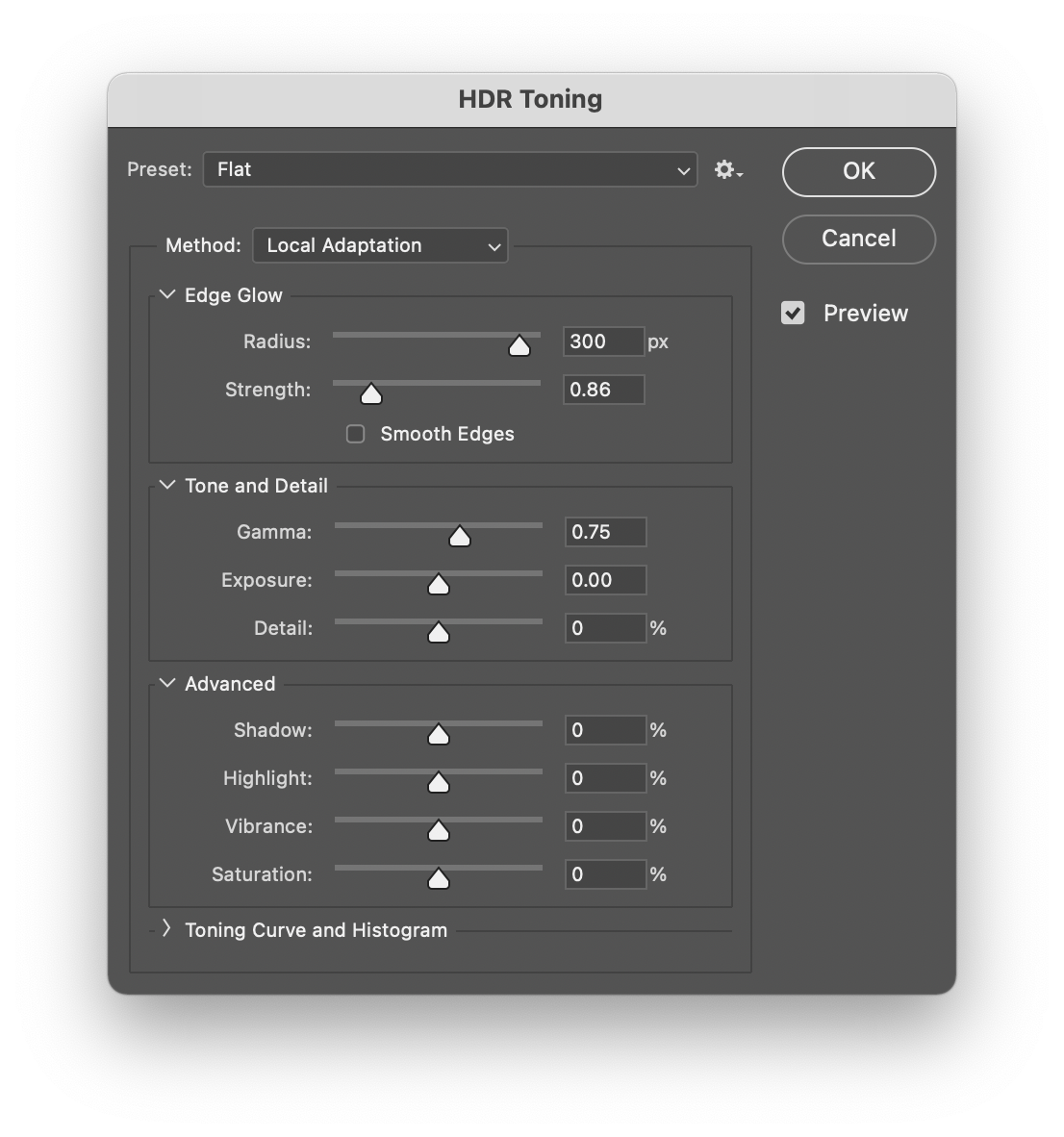Click the Radius slider handle
The width and height of the screenshot is (1064, 1137).
(519, 346)
